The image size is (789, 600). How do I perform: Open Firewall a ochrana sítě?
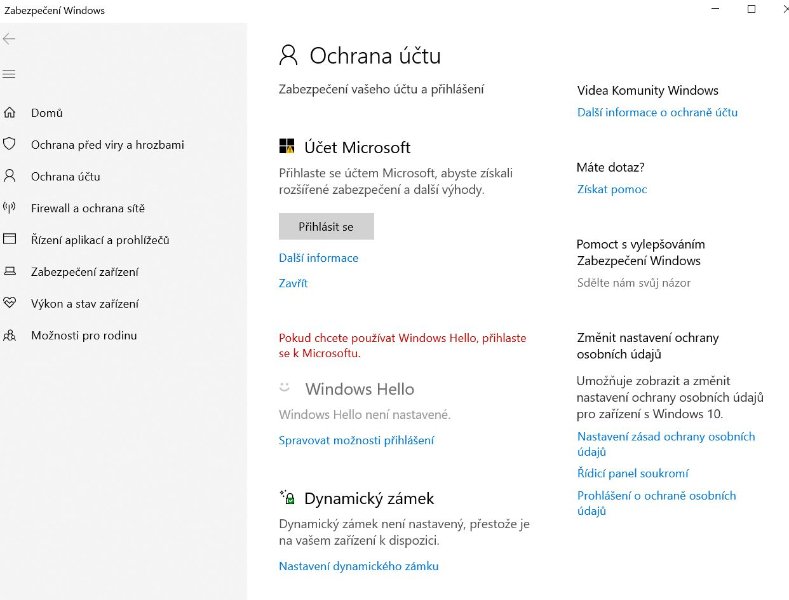[88, 208]
